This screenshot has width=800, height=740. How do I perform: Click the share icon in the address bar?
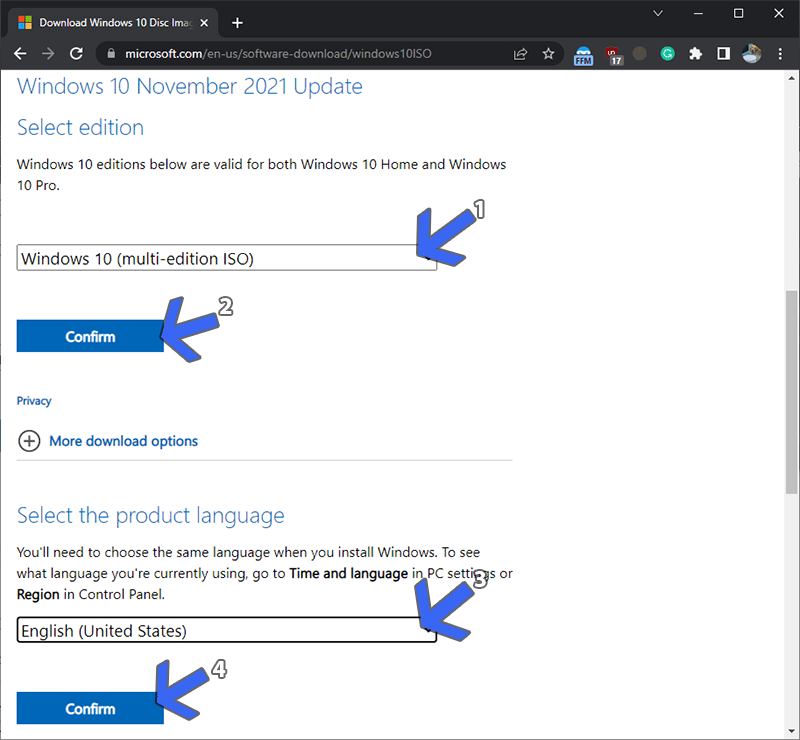coord(520,55)
